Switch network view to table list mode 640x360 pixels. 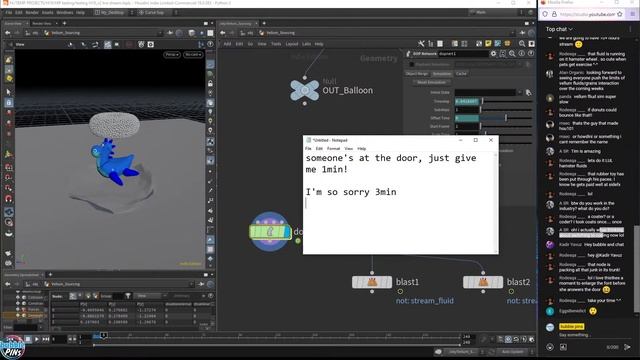tap(440, 44)
